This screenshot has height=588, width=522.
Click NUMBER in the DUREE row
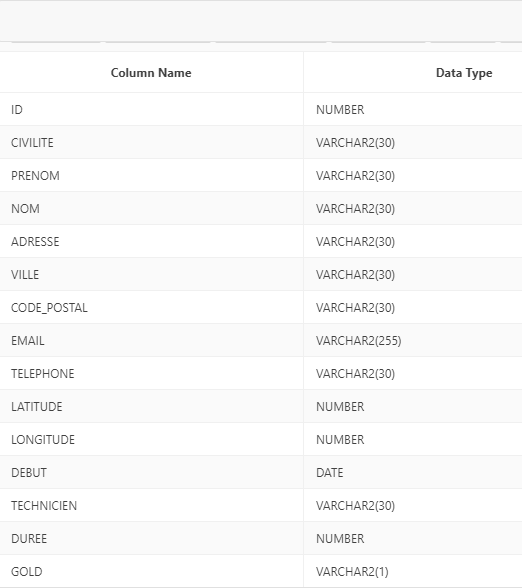[x=340, y=538]
